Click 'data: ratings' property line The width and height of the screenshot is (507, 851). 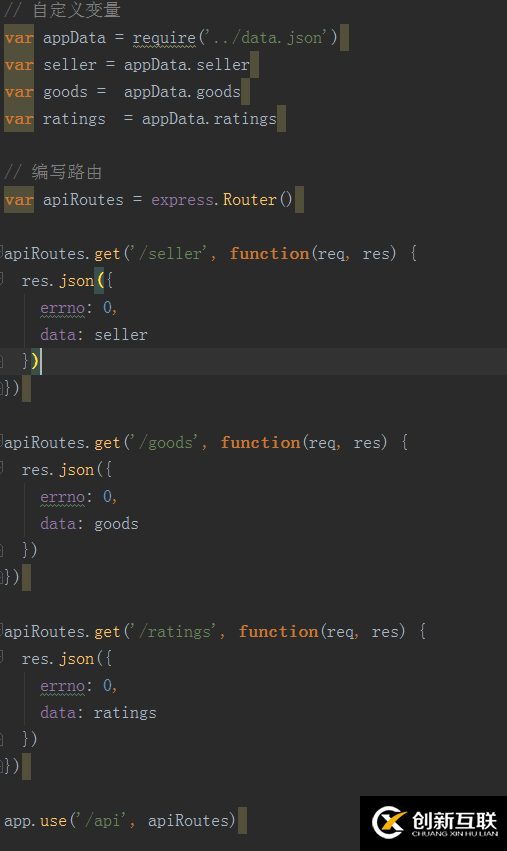point(98,713)
